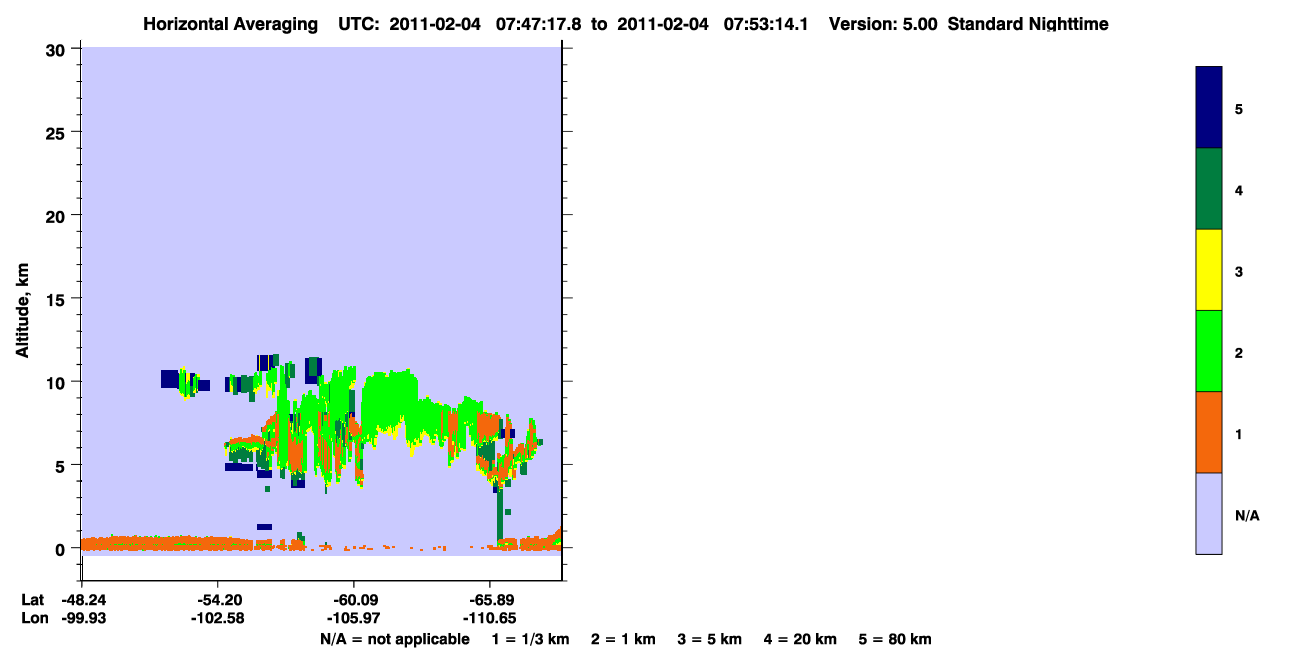Click the bright green colorbar segment 2
Viewport: 1300px width, 667px height.
point(1209,351)
